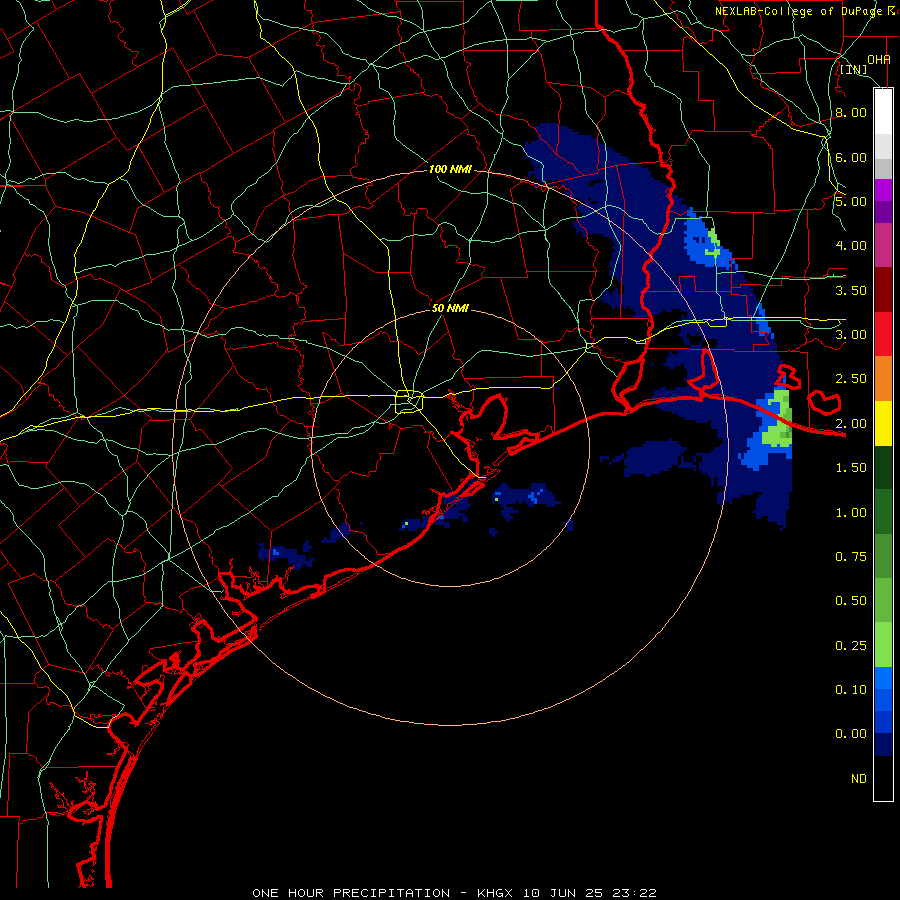
Task: Click the 2.50 legend value
Action: tap(851, 379)
